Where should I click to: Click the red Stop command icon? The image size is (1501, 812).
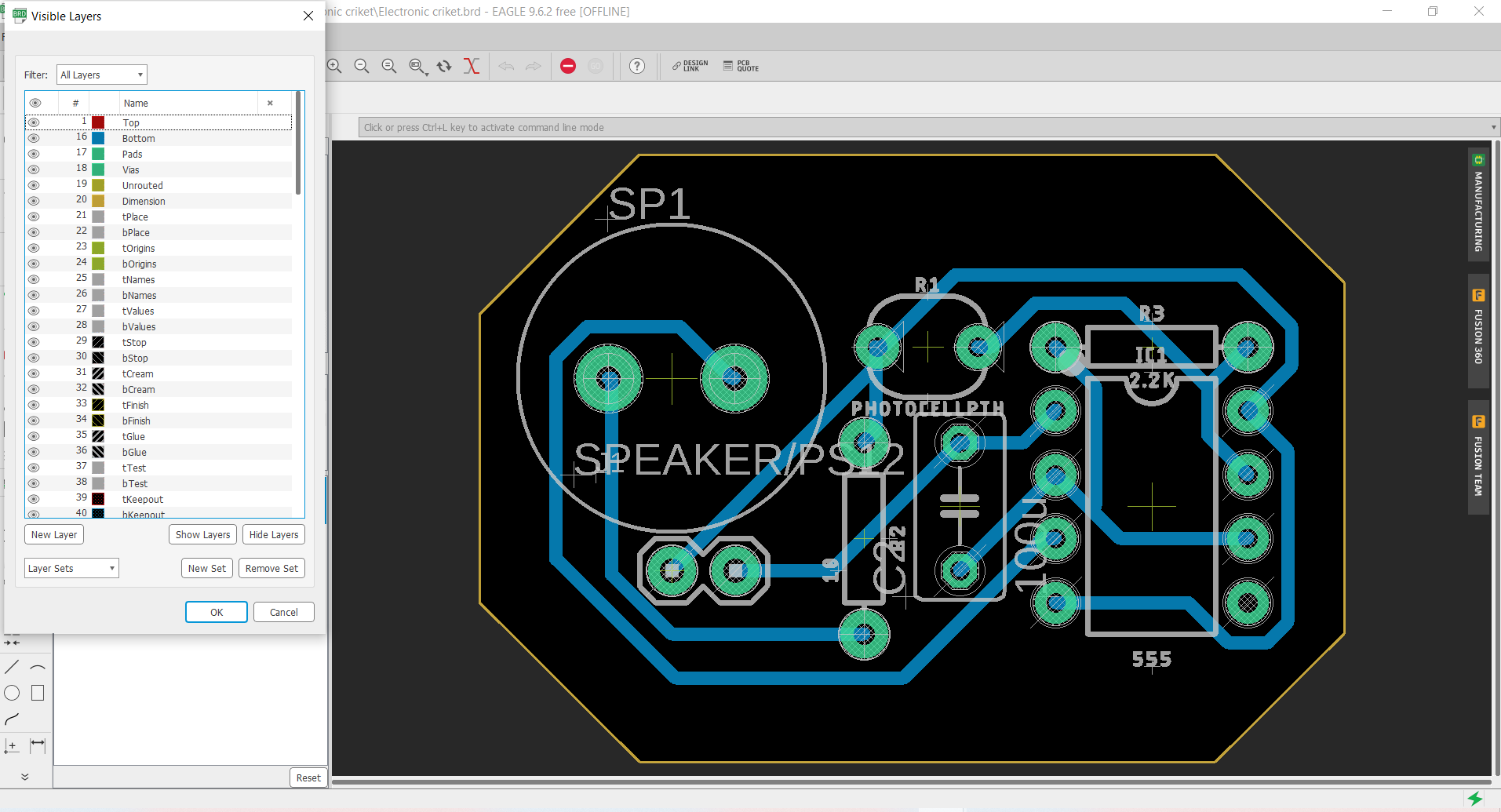(x=568, y=67)
